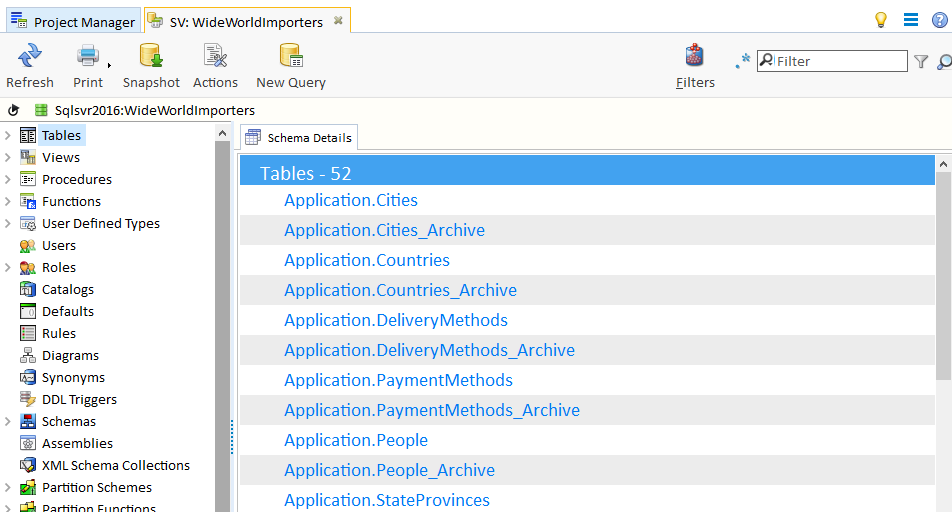Open the Application.Countries link
Image resolution: width=952 pixels, height=512 pixels.
(x=367, y=260)
